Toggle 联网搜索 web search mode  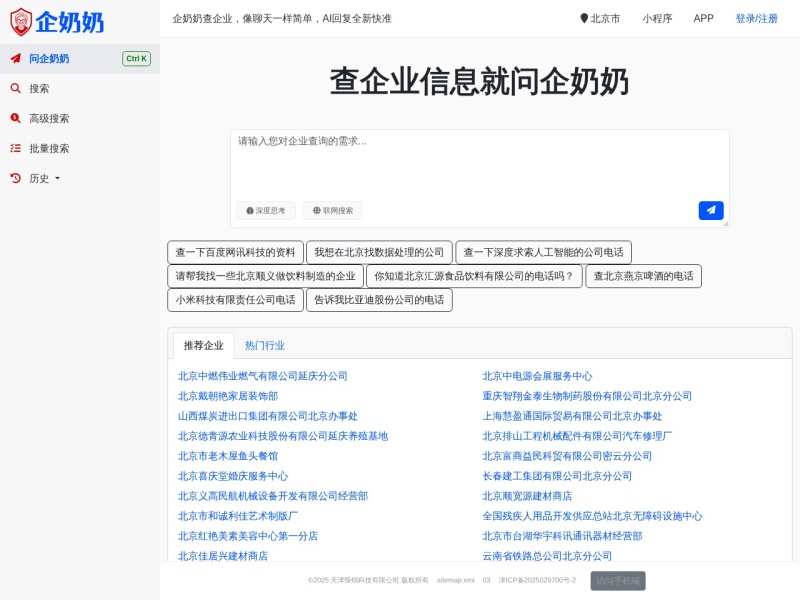[333, 210]
